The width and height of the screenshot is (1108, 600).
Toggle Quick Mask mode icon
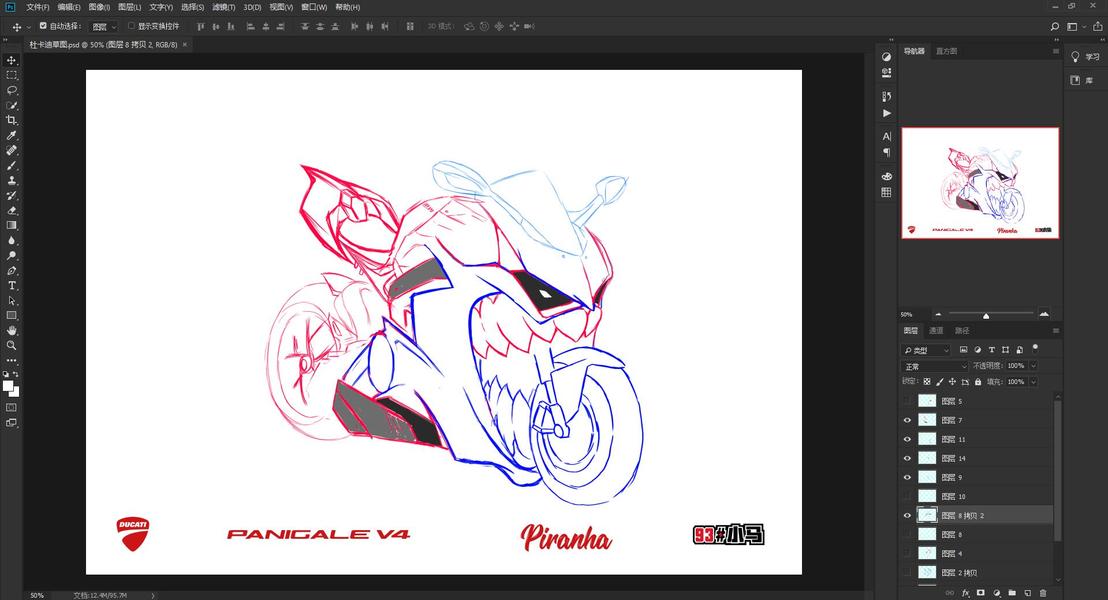point(11,408)
